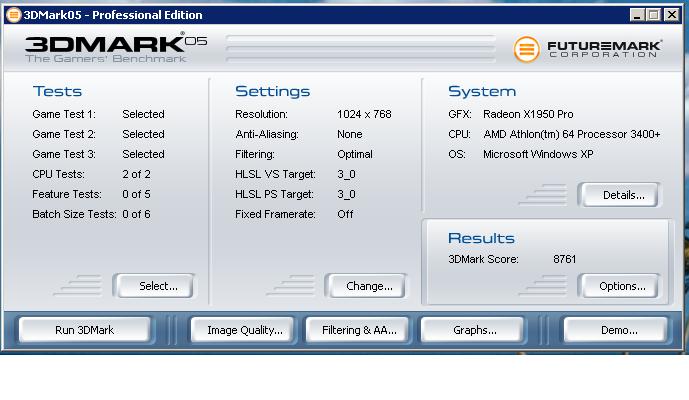Open Image Quality... dialog
This screenshot has height=400, width=689.
pyautogui.click(x=243, y=330)
